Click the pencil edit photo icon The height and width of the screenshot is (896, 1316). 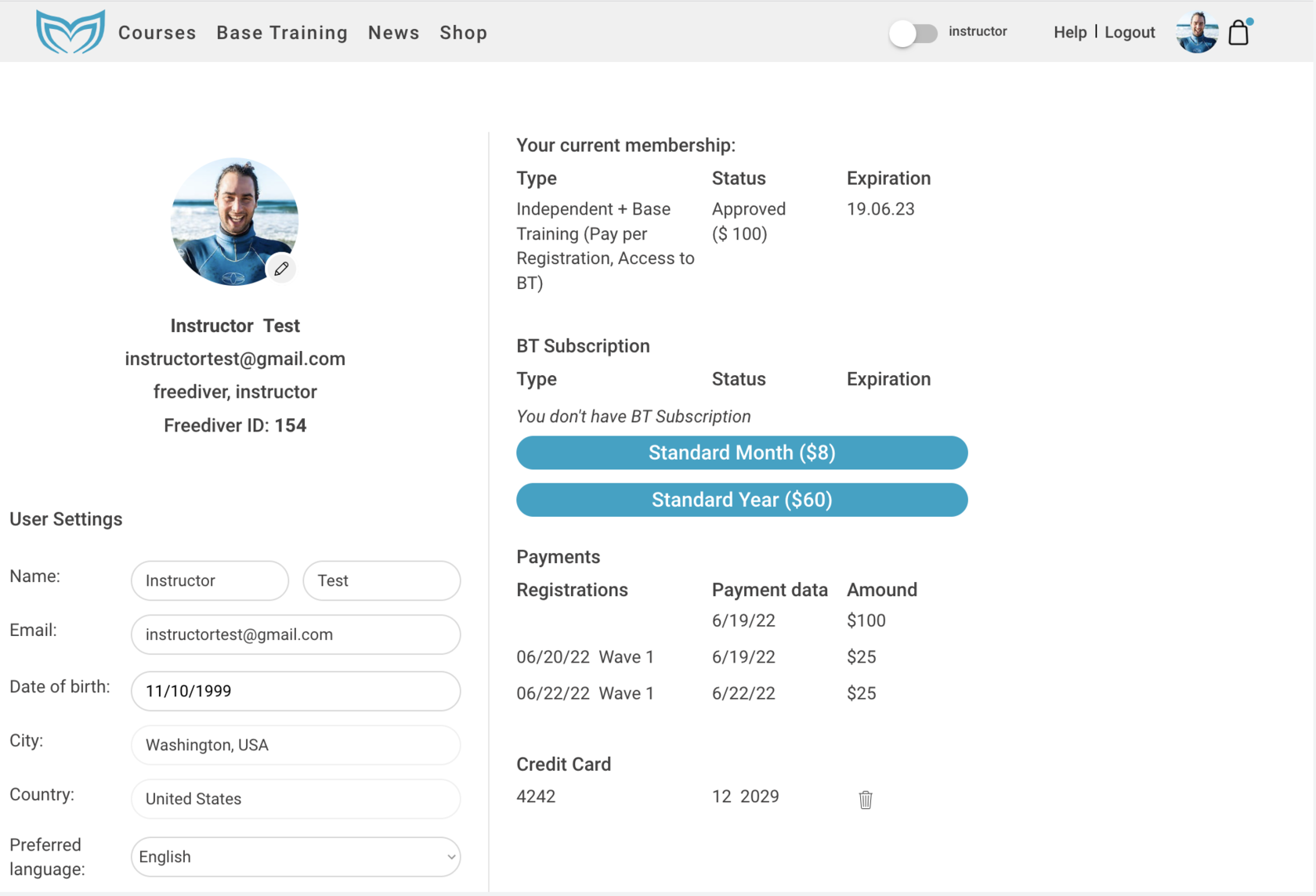[x=281, y=269]
